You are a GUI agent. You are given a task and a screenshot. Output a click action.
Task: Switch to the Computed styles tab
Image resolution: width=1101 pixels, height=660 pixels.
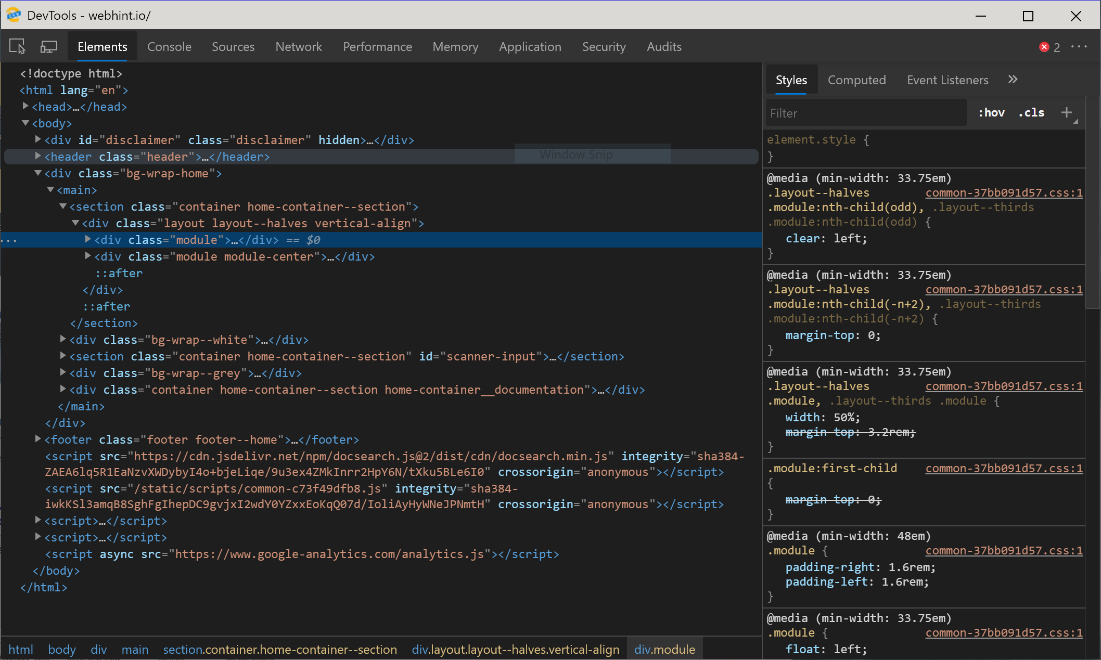(856, 80)
